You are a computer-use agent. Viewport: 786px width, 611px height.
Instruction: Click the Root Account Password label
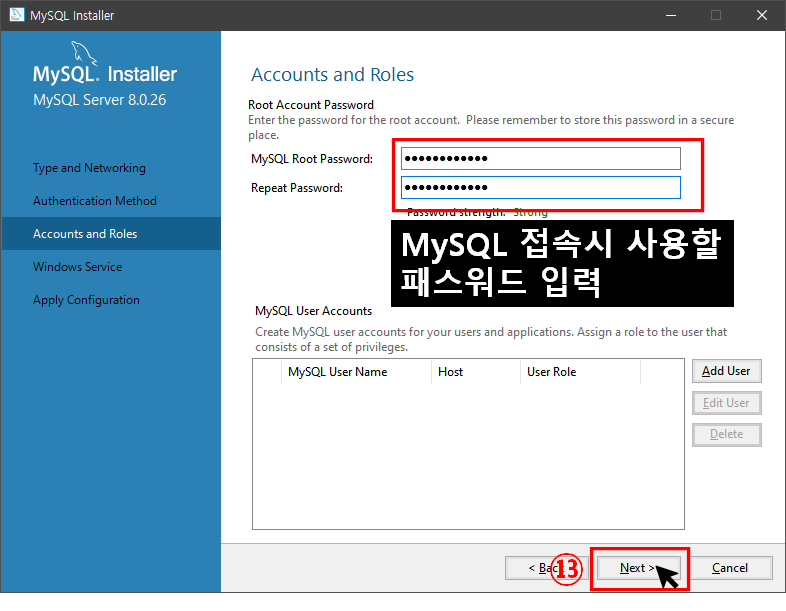click(311, 105)
